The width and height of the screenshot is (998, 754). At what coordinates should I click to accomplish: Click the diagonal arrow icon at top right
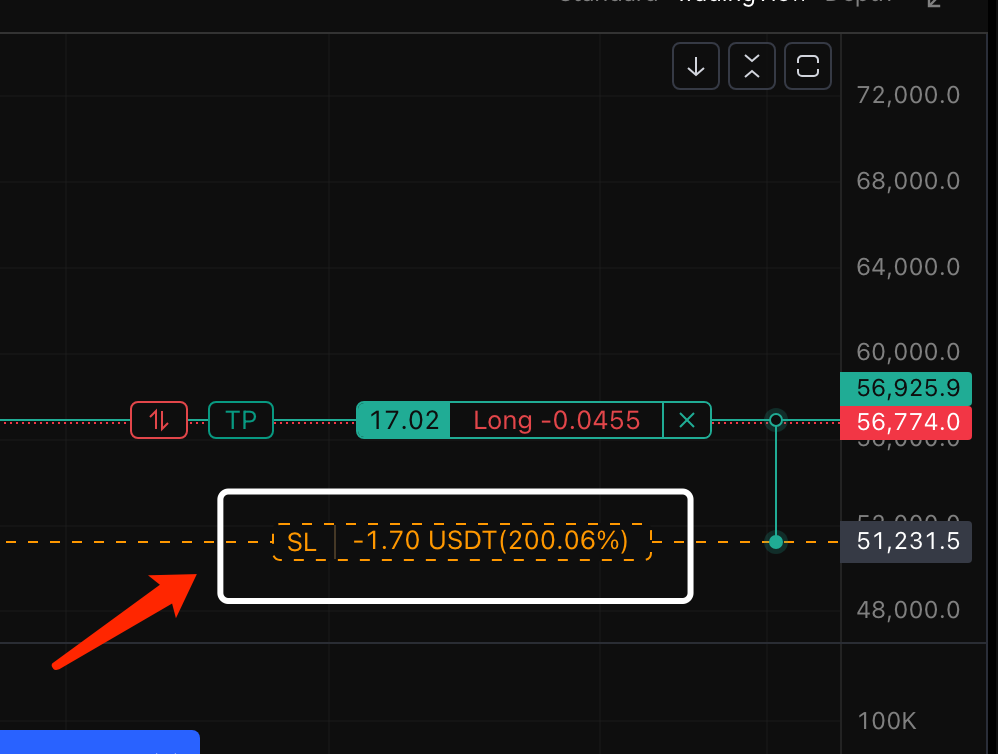[x=935, y=3]
